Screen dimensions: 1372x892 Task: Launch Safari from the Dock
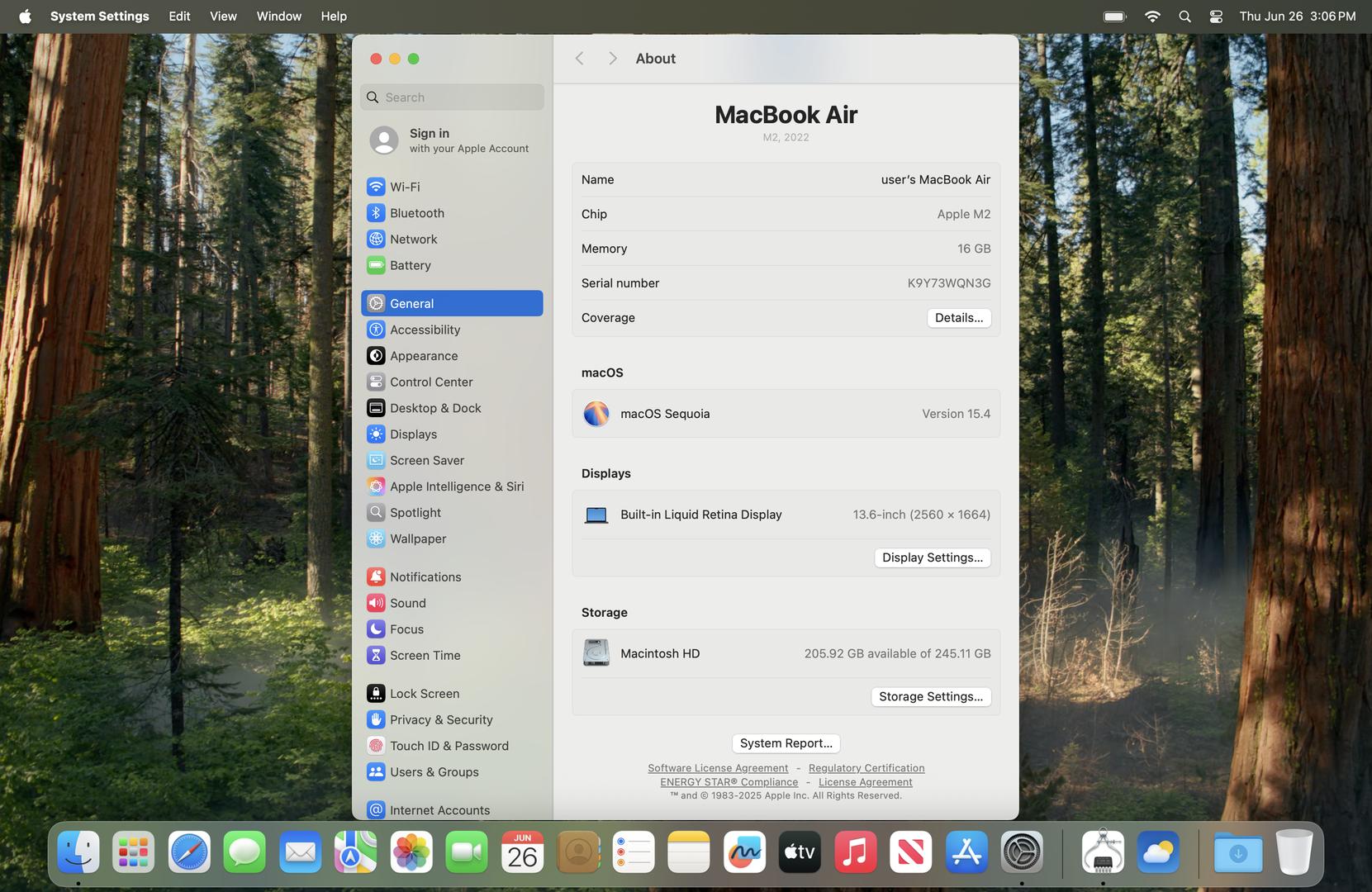(x=189, y=852)
